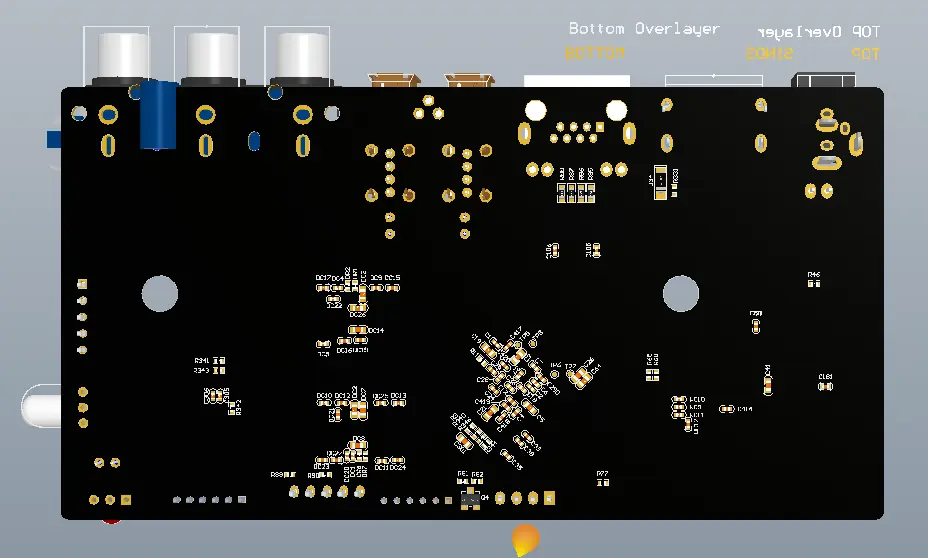Click the right large mounting hole
The height and width of the screenshot is (558, 928).
point(681,293)
